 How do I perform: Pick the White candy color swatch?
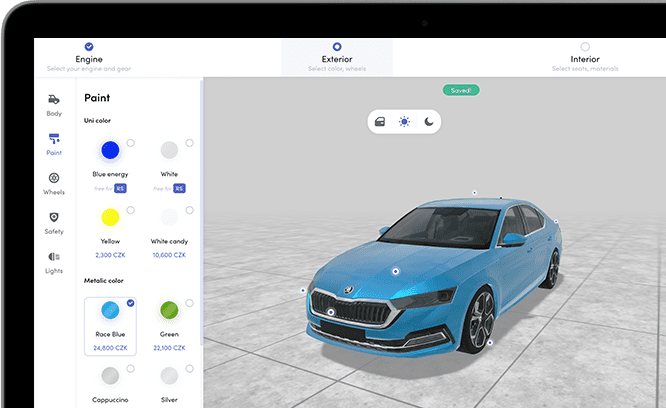tap(169, 217)
